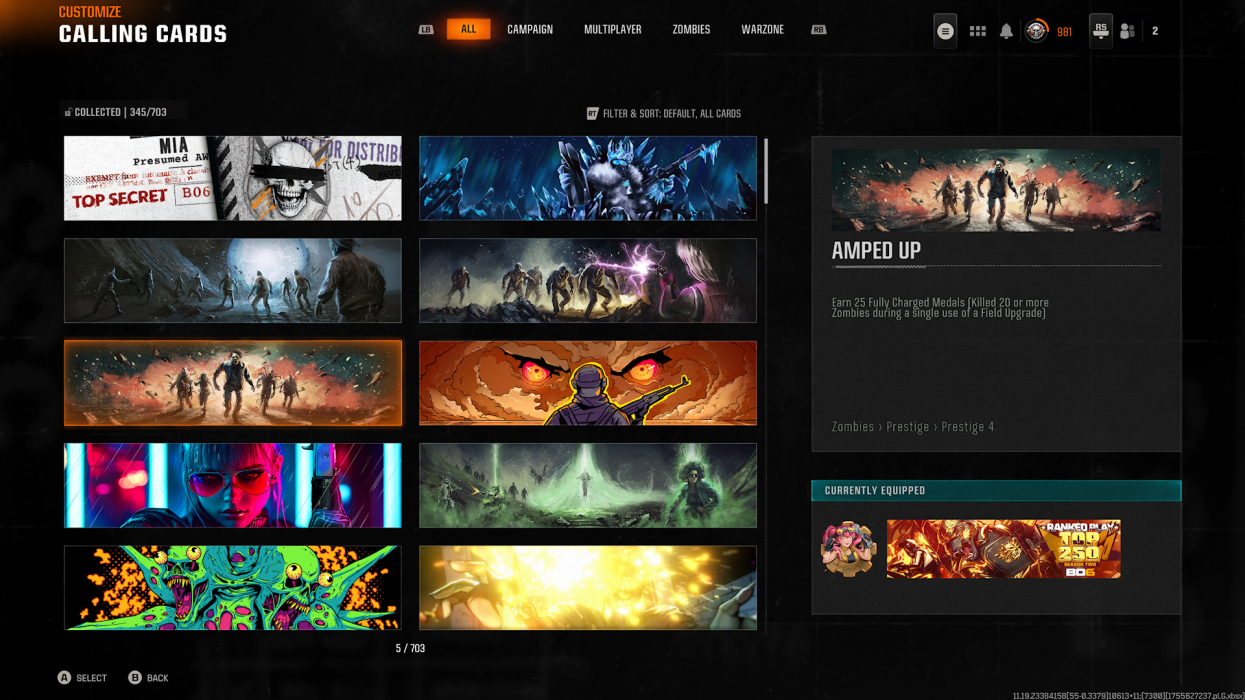
Task: Select the green misty zombies calling card
Action: (588, 485)
